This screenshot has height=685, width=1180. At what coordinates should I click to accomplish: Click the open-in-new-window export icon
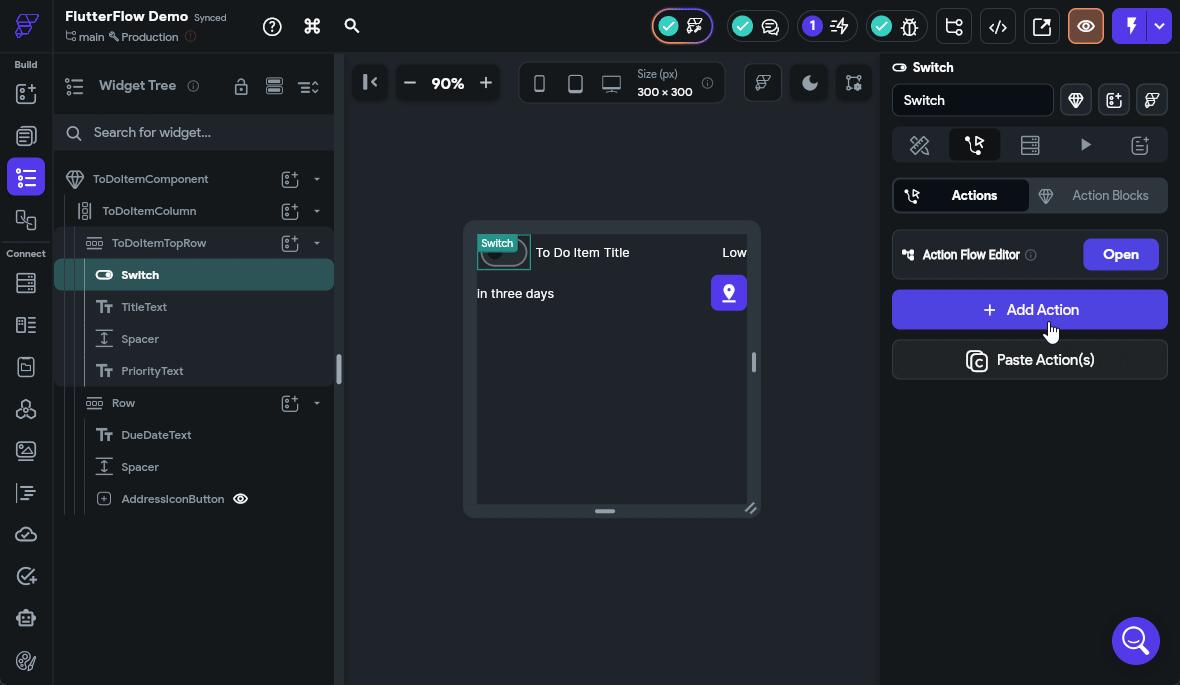point(1042,26)
